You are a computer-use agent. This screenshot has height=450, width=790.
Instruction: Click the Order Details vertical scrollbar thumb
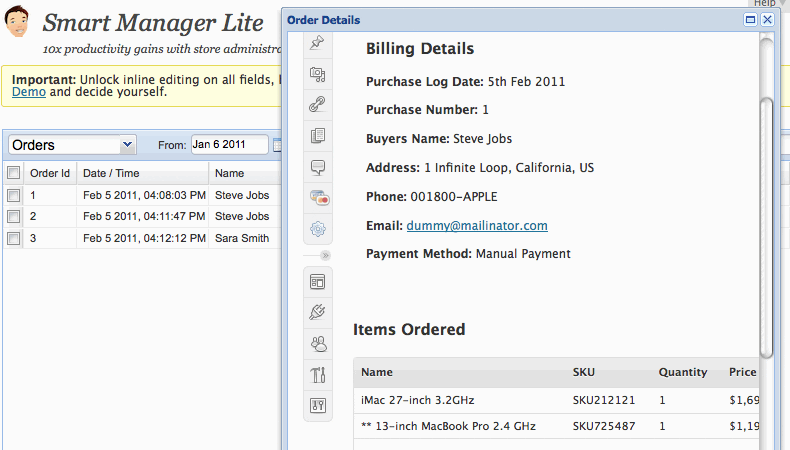click(x=766, y=228)
